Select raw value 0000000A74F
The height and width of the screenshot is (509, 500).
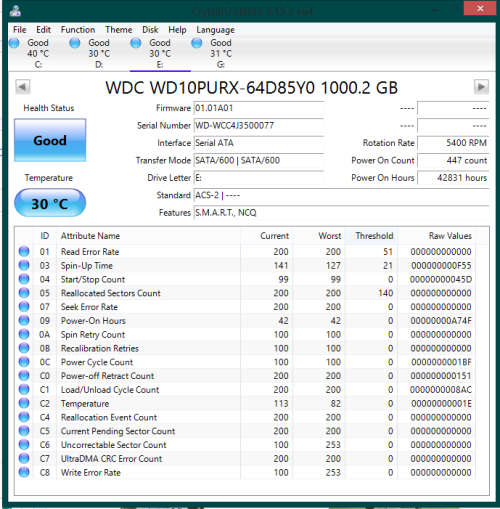(441, 321)
